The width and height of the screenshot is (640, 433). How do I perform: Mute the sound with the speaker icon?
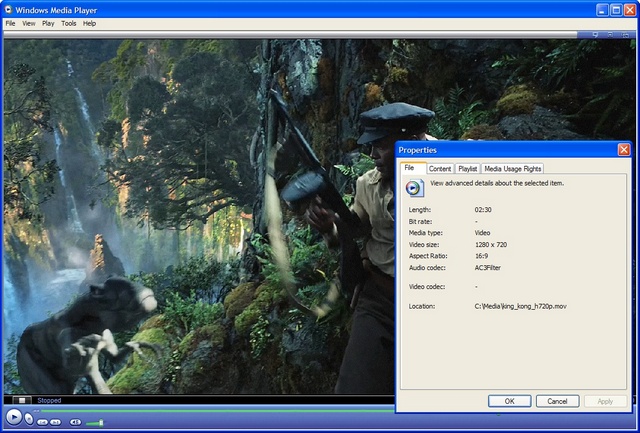coord(75,422)
